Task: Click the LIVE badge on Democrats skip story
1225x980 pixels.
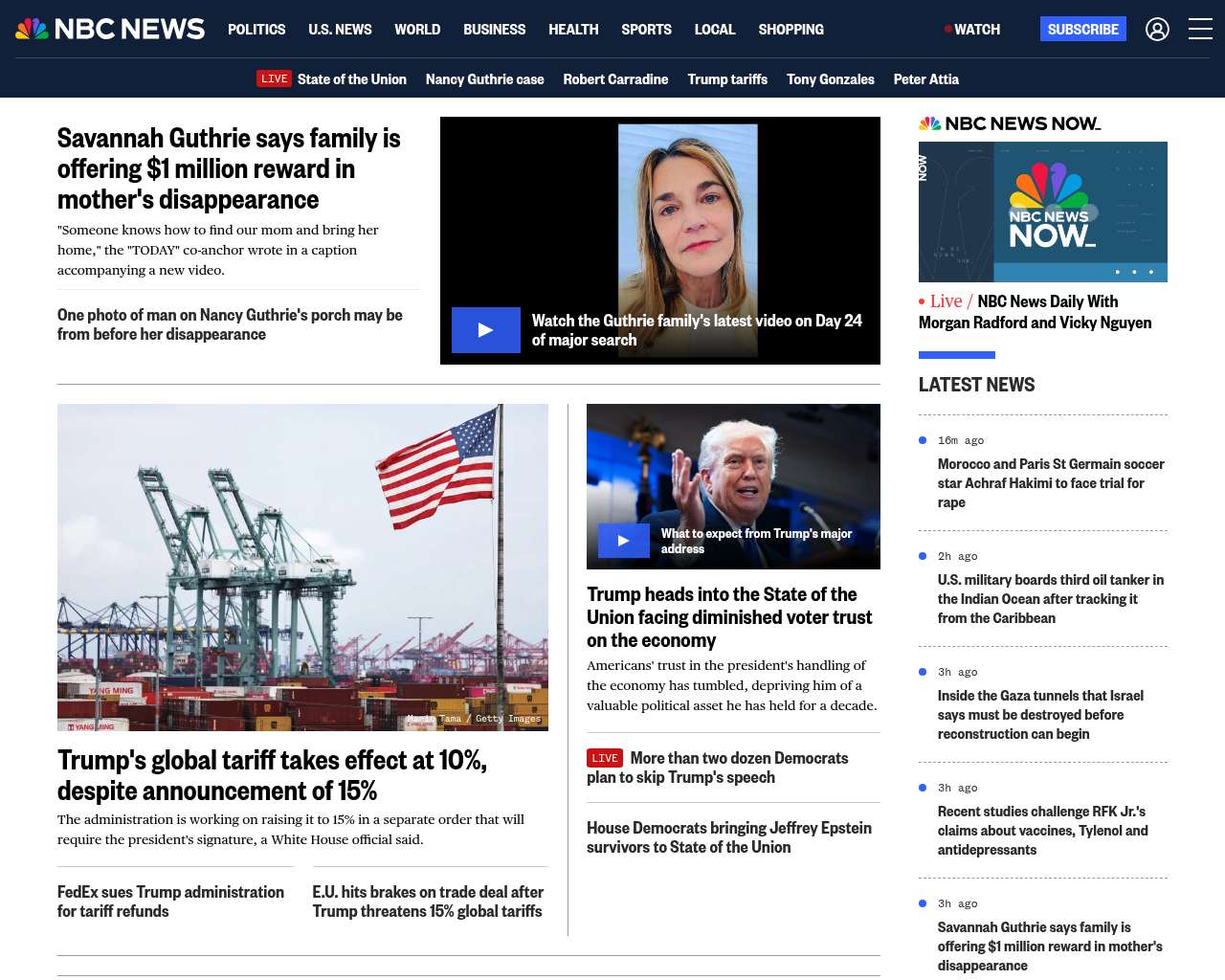Action: tap(604, 758)
